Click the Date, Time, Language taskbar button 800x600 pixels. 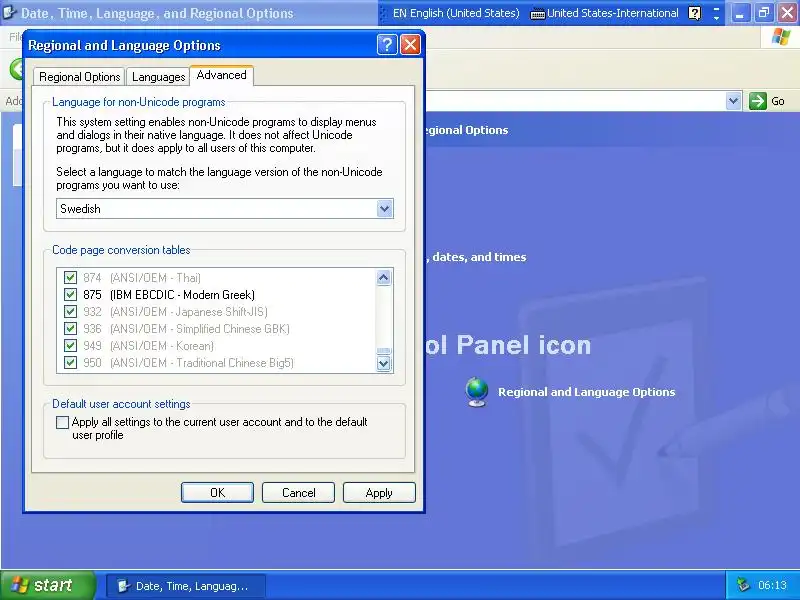[x=186, y=586]
